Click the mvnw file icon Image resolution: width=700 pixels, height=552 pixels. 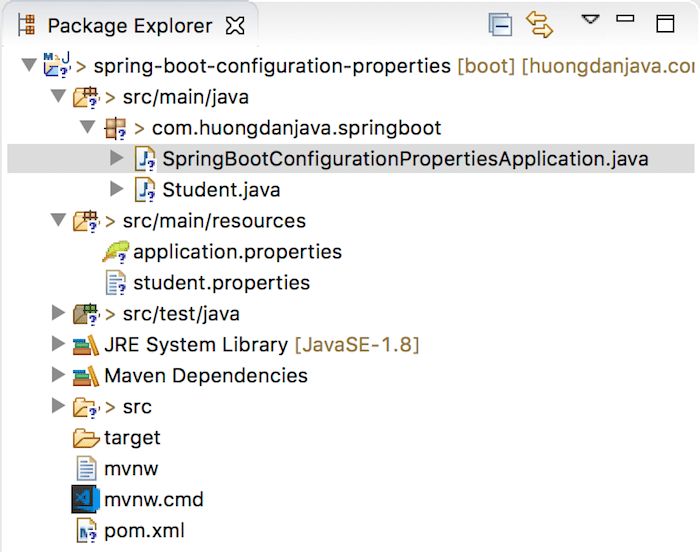(86, 469)
